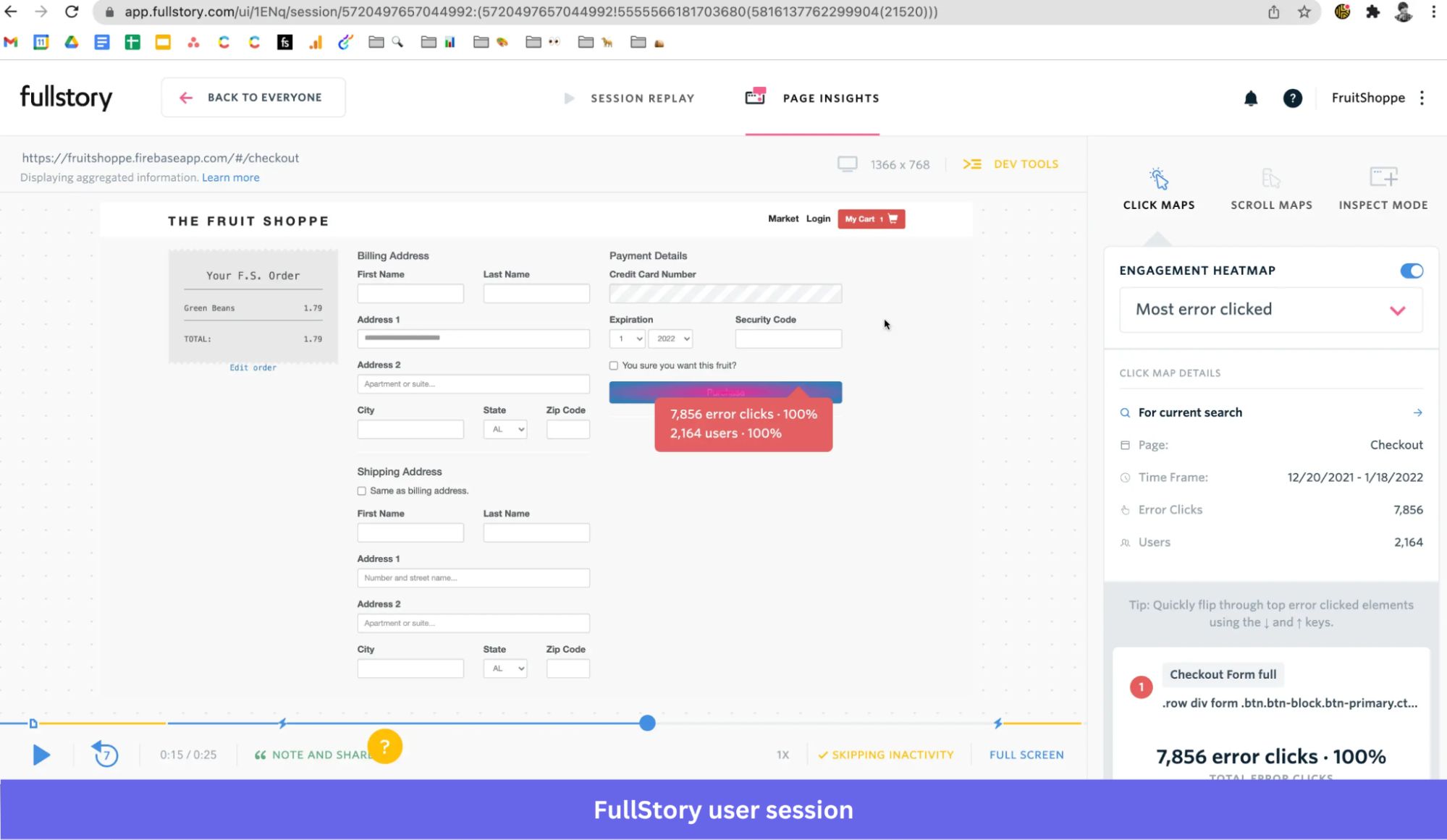The height and width of the screenshot is (840, 1447).
Task: Open the Learn more link
Action: (x=230, y=177)
